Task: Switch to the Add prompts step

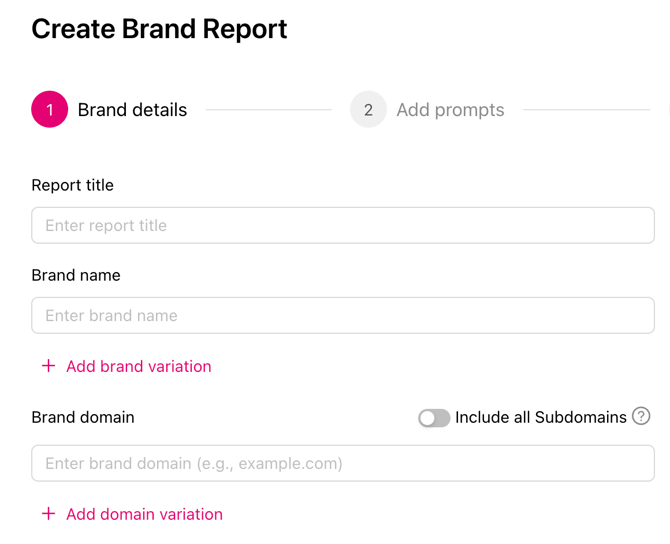Action: tap(450, 110)
